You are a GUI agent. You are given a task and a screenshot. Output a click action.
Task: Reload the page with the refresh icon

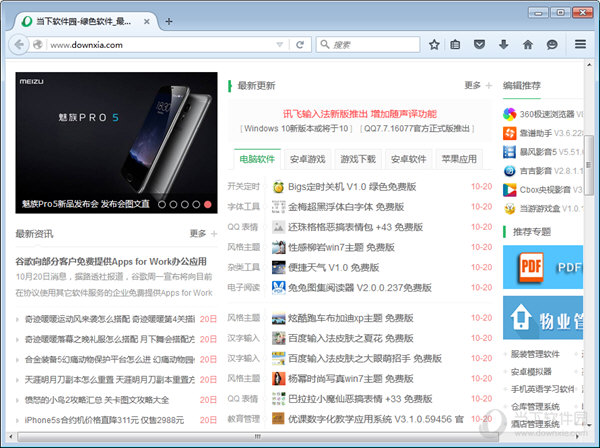pos(300,45)
